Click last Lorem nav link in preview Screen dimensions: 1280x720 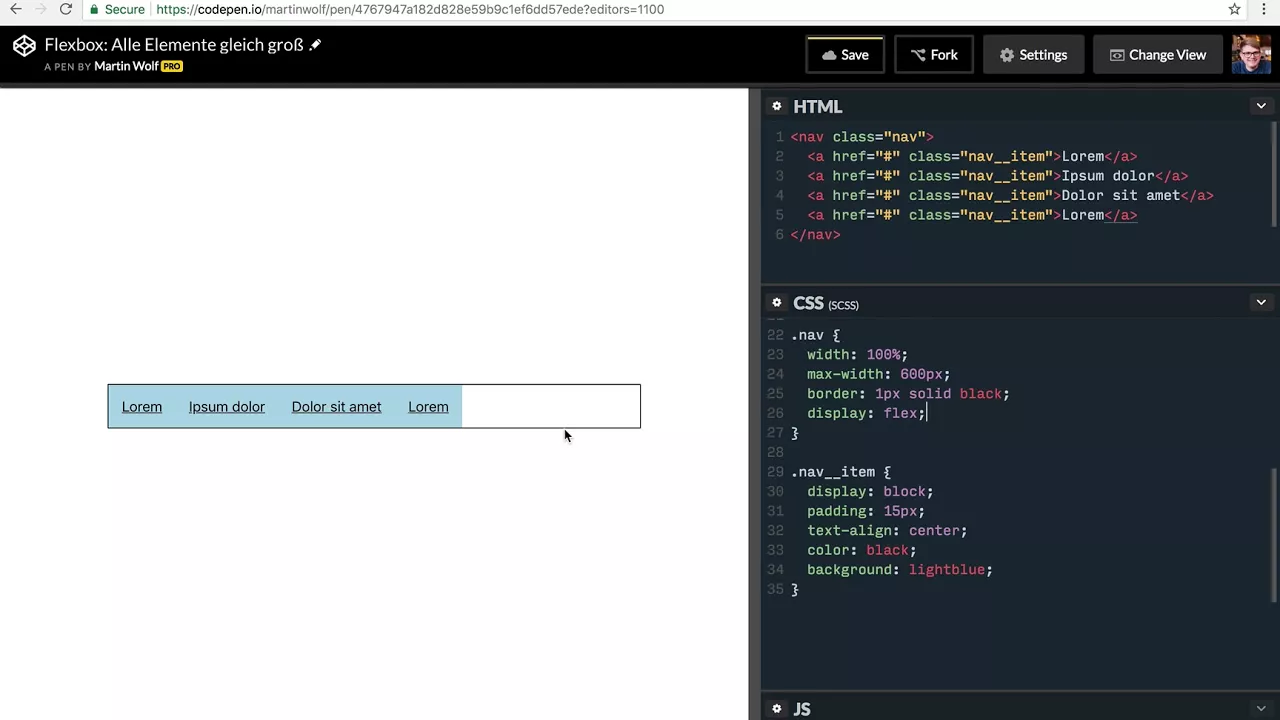(x=428, y=407)
